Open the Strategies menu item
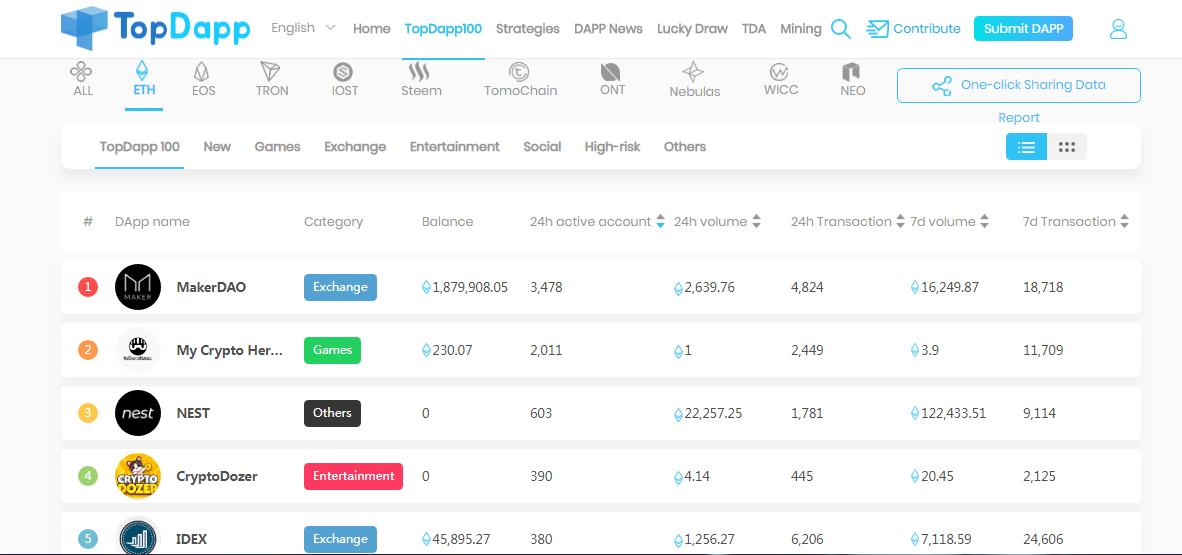The height and width of the screenshot is (555, 1182). [528, 29]
